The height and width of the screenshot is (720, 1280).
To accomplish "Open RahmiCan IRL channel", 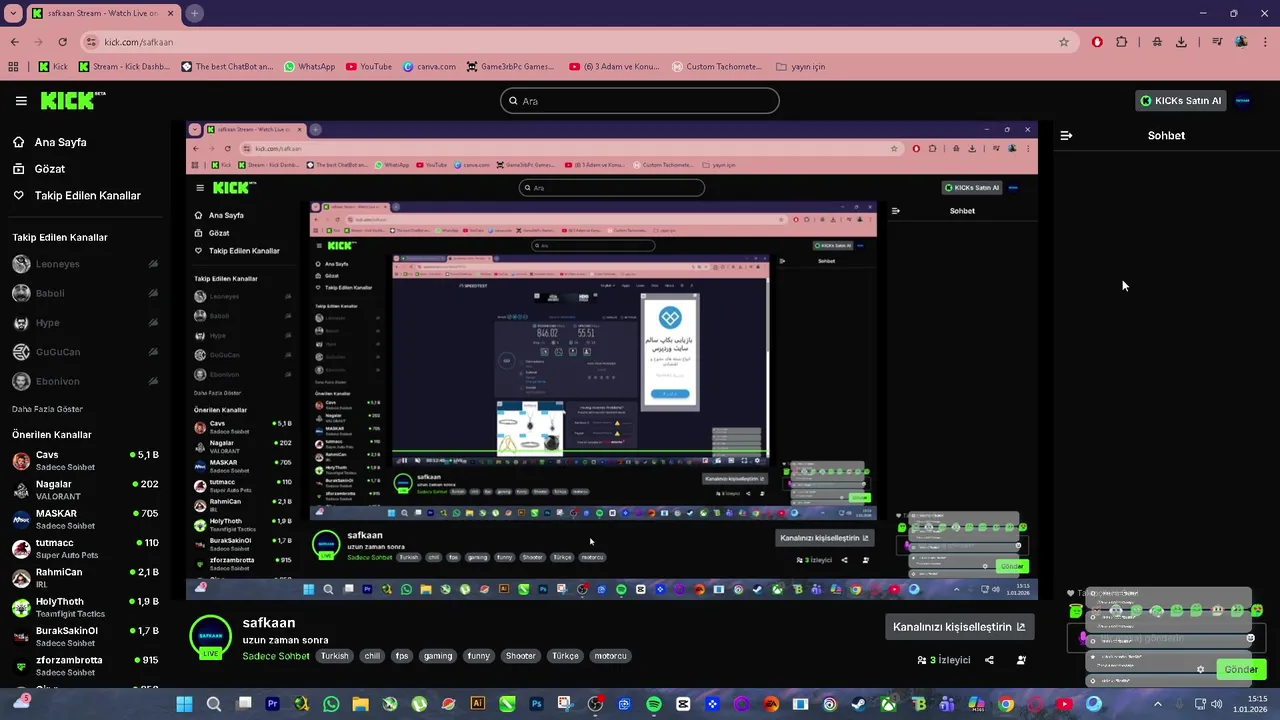I will coord(85,578).
